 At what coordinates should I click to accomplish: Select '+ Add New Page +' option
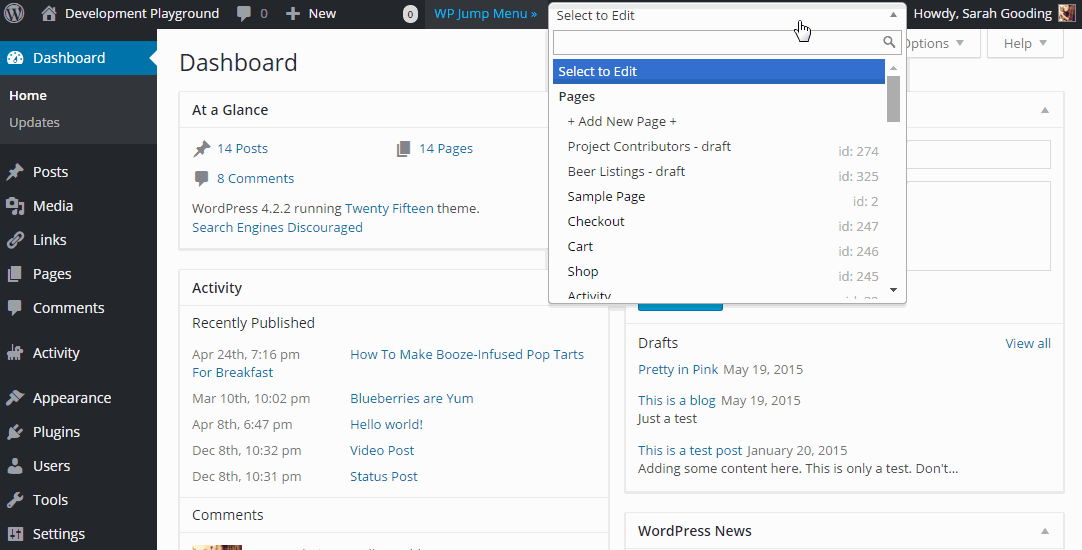[622, 121]
